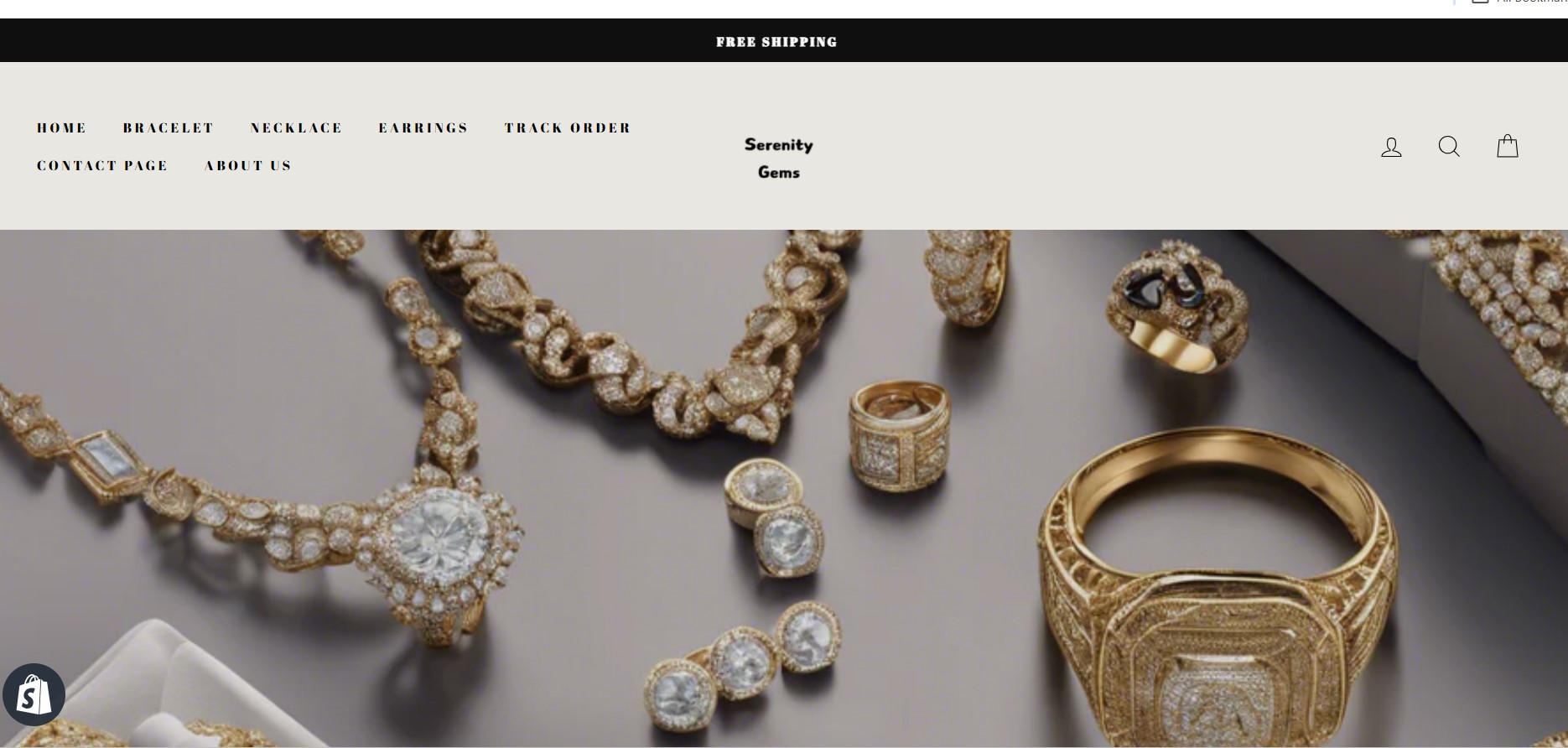The width and height of the screenshot is (1568, 748).
Task: Click the Serenity Gems logo
Action: coord(779,158)
